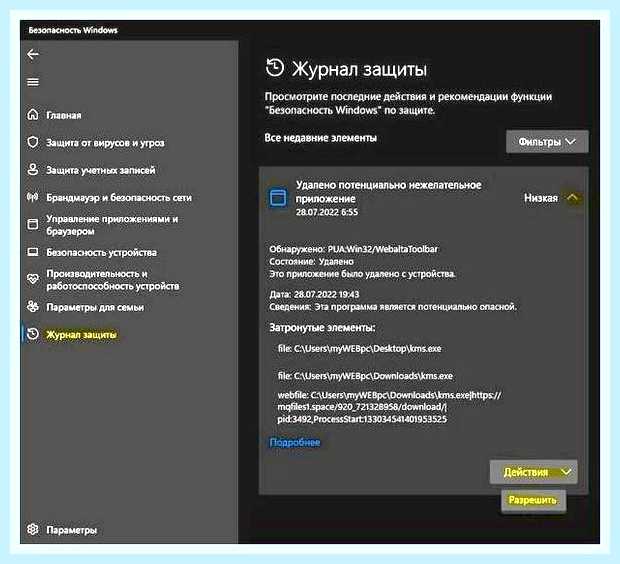Screen dimensions: 620x564
Task: Click the heart icon for device performance
Action: 33,279
